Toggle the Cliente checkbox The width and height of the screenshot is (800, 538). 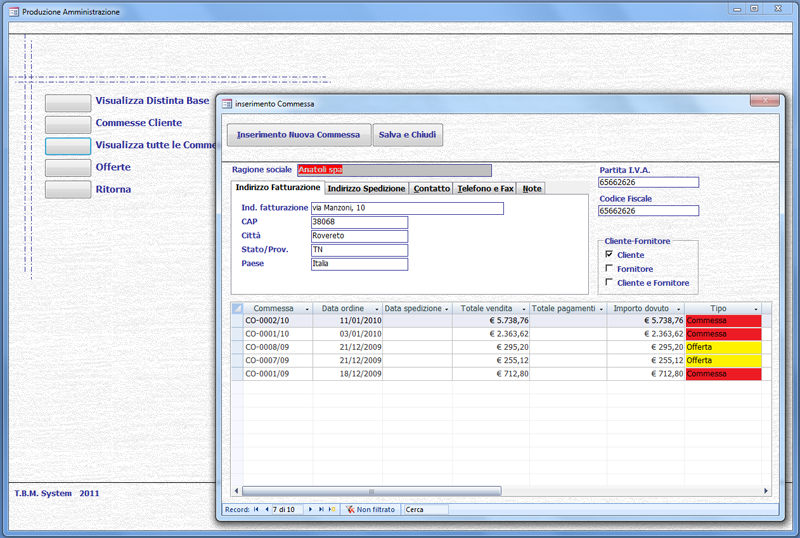[x=609, y=254]
